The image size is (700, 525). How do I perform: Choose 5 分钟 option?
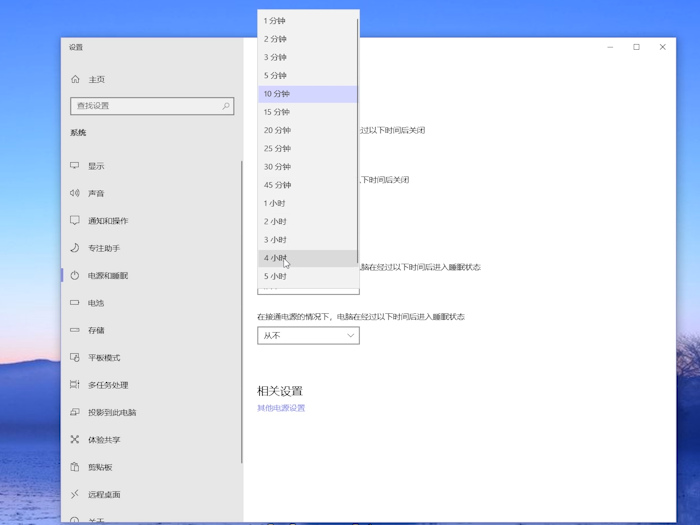click(x=308, y=76)
